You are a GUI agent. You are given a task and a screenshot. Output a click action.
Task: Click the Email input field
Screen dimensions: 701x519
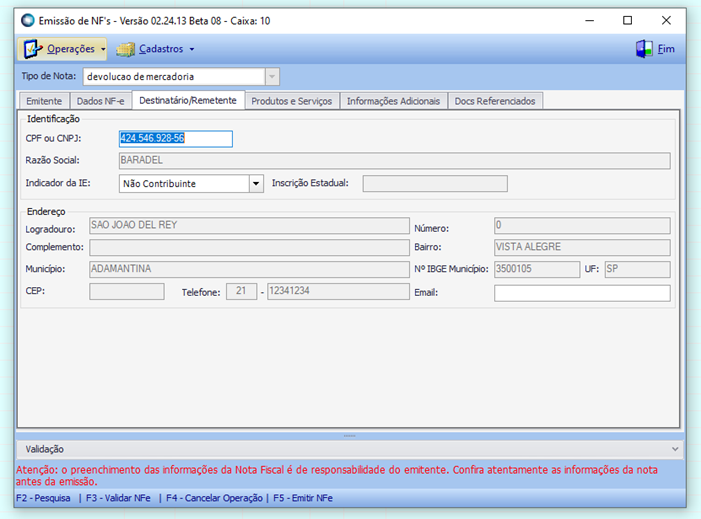point(582,293)
